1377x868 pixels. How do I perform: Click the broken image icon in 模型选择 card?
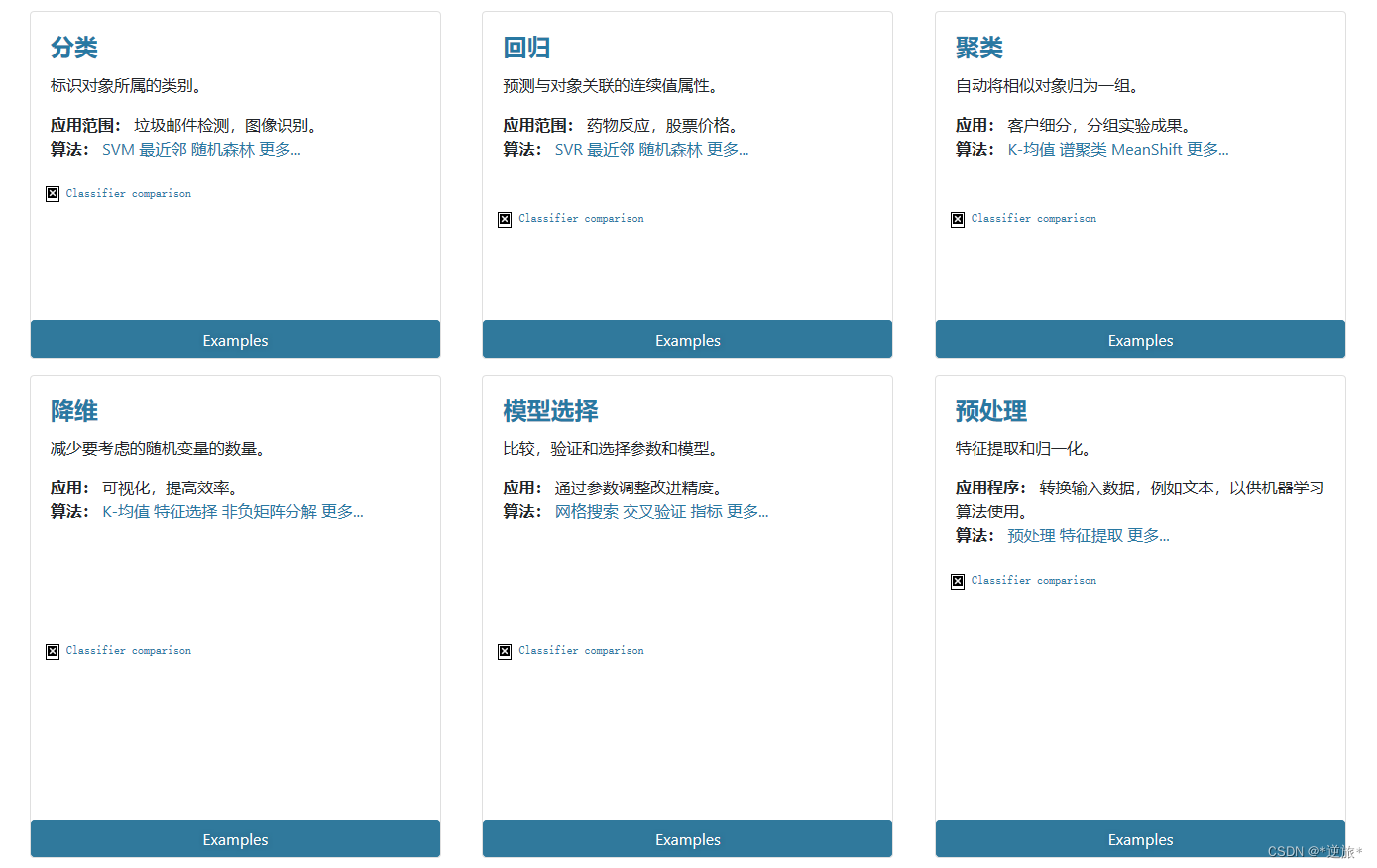coord(505,651)
